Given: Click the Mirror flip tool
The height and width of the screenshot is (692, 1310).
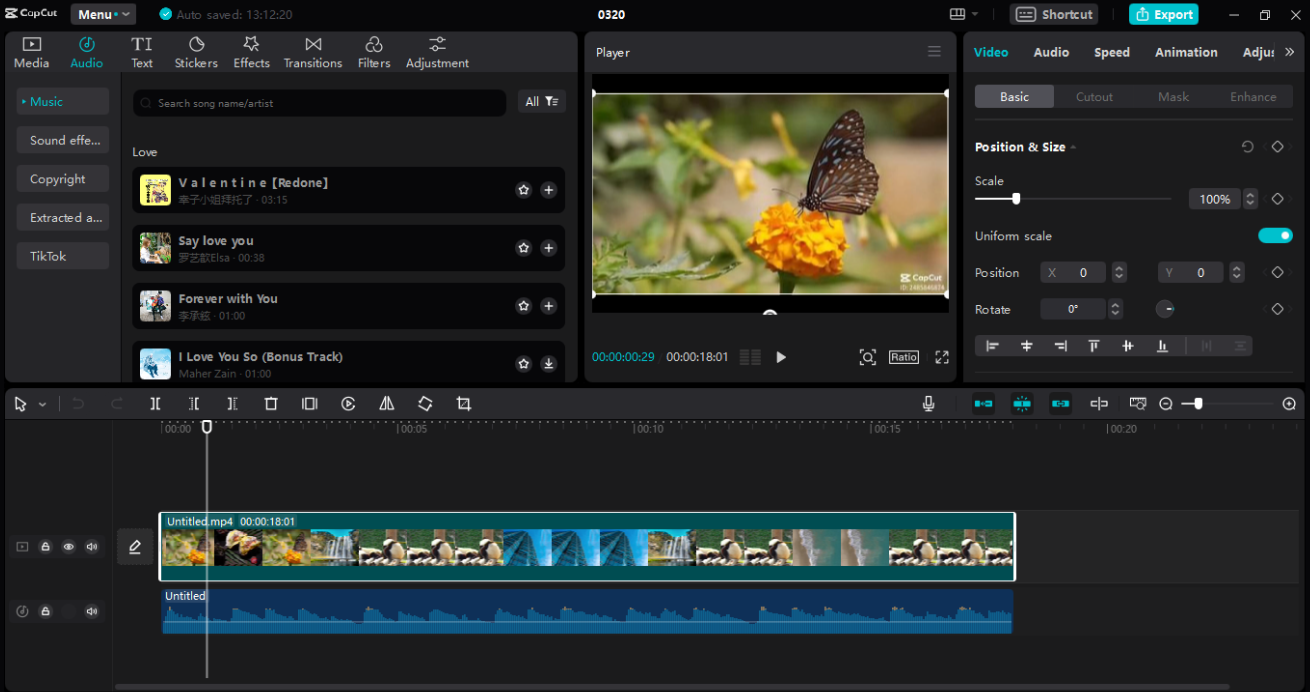Looking at the screenshot, I should [x=386, y=404].
